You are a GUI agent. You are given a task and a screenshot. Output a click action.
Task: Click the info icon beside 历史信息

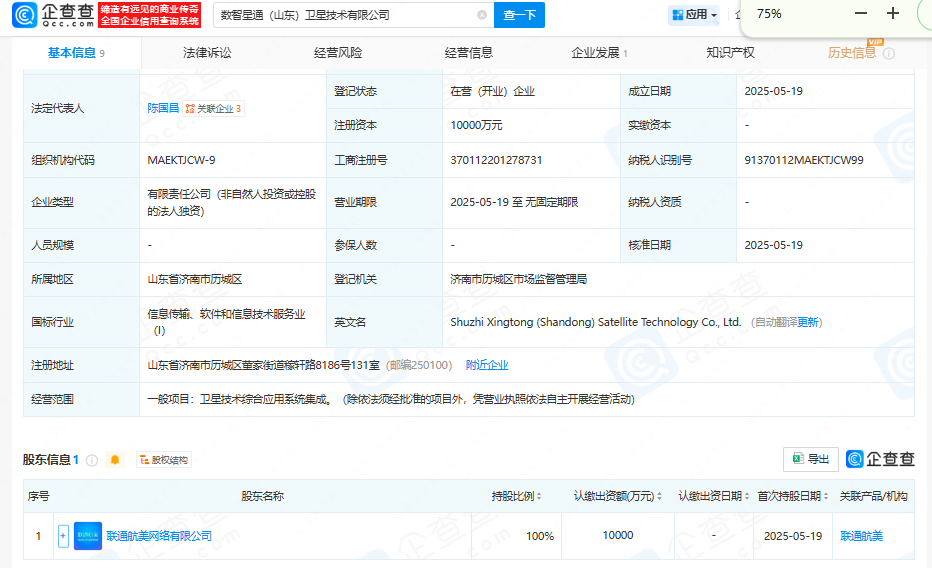889,53
